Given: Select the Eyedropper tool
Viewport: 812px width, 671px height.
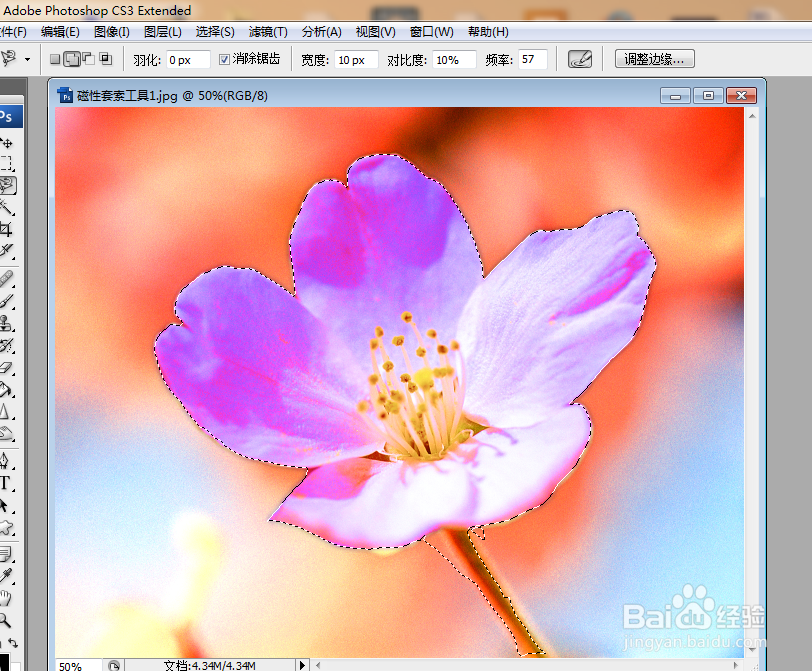Looking at the screenshot, I should pos(7,576).
